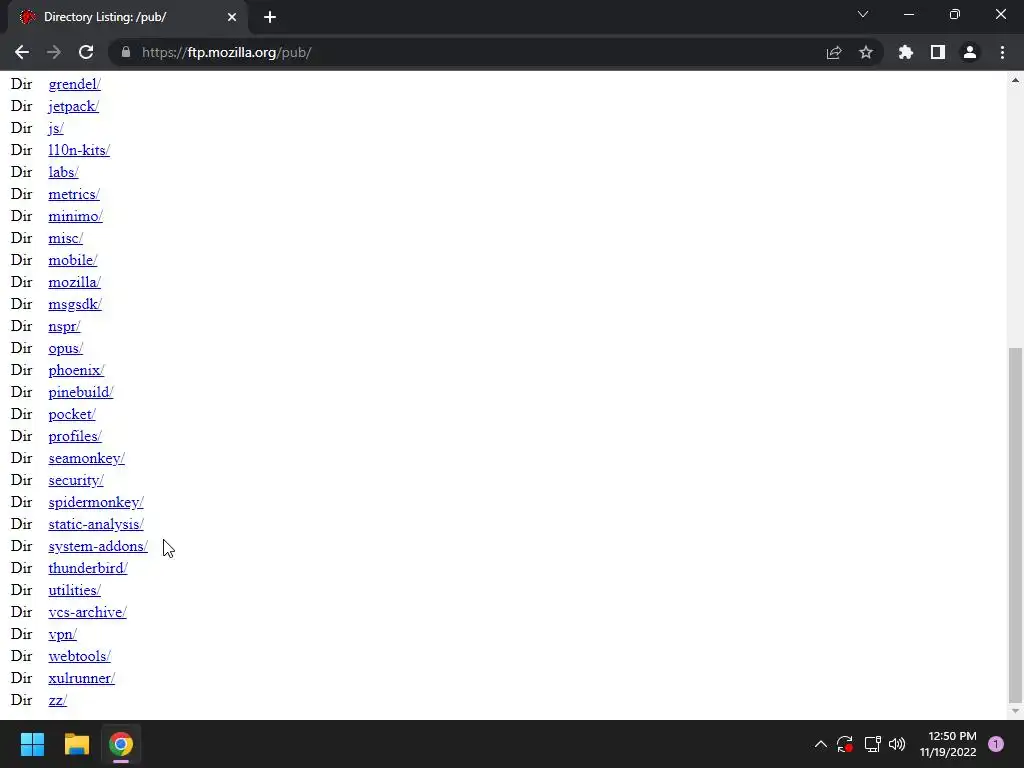Open the spidermonkey/ directory
1024x768 pixels.
point(95,502)
